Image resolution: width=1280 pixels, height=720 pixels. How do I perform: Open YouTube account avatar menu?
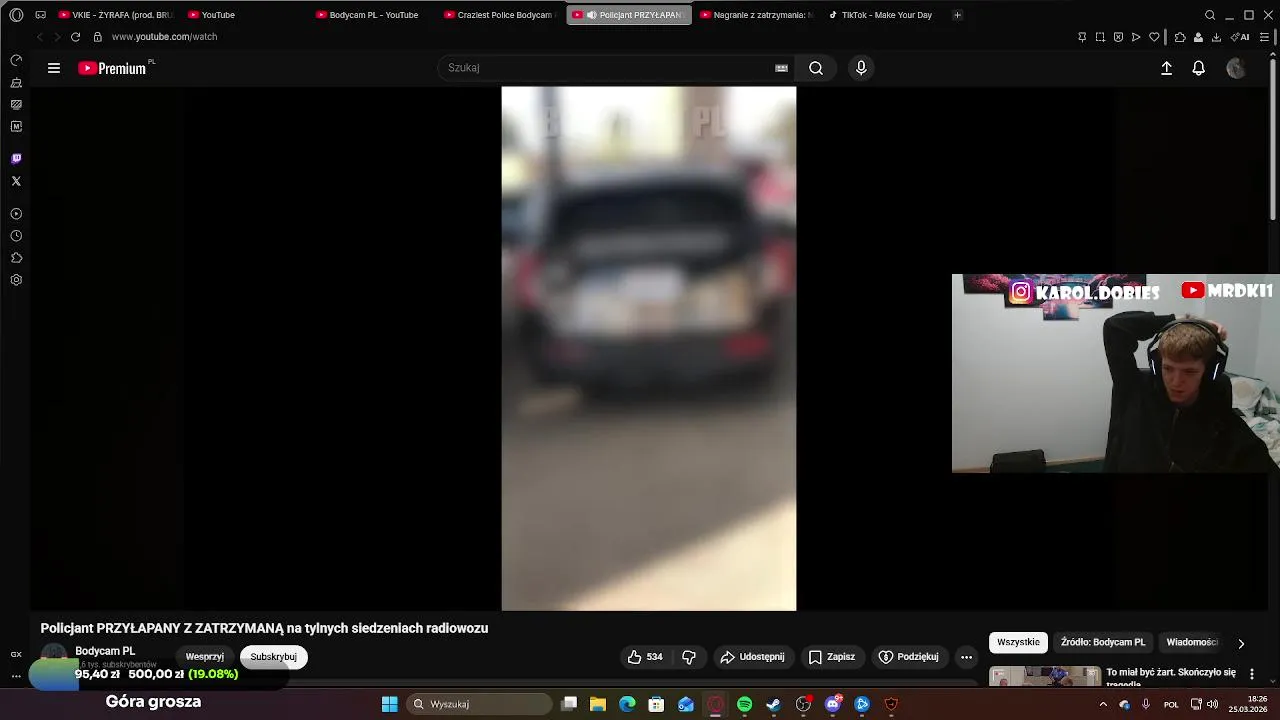(1236, 68)
